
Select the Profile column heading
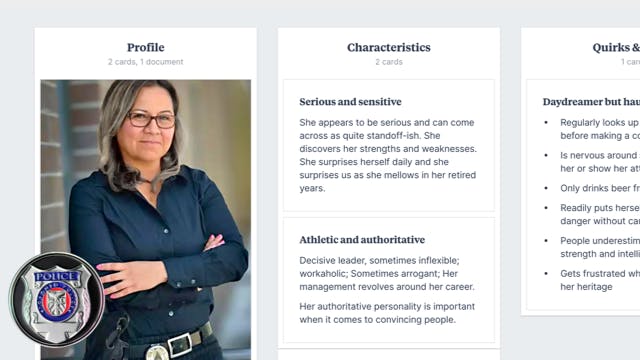(x=146, y=47)
